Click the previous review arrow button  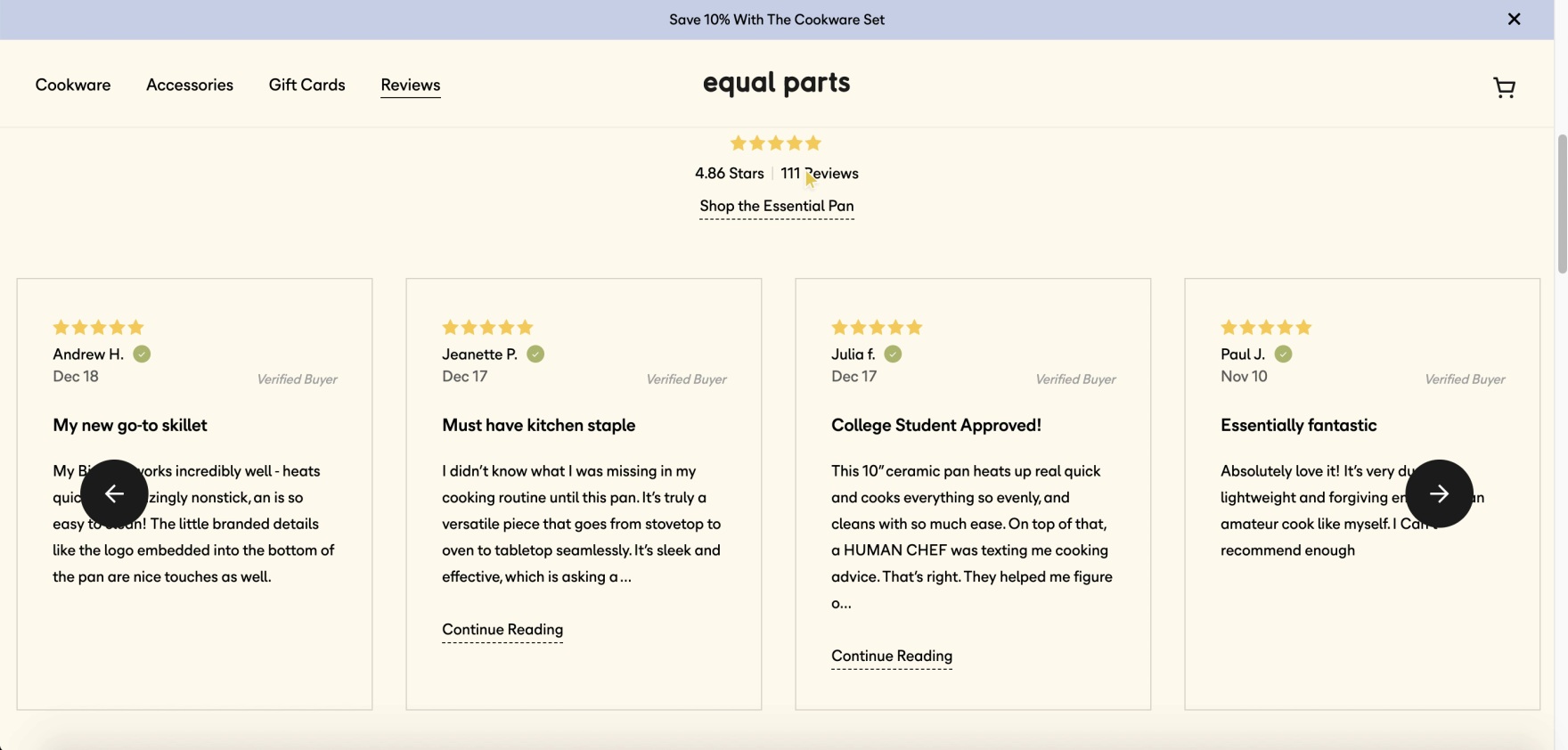tap(114, 493)
